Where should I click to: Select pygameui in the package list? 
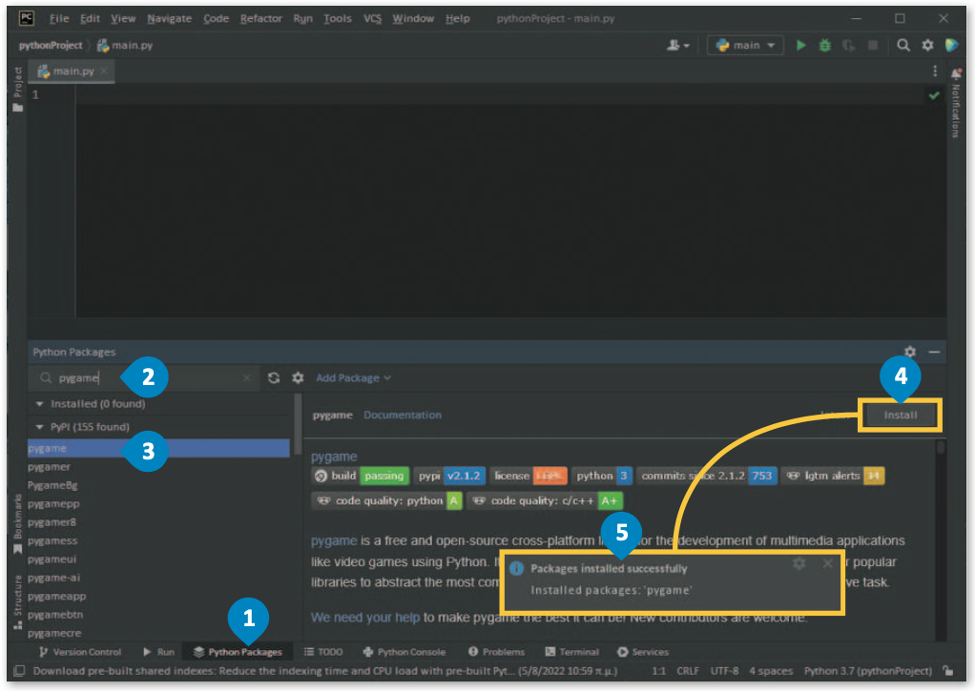pos(158,559)
